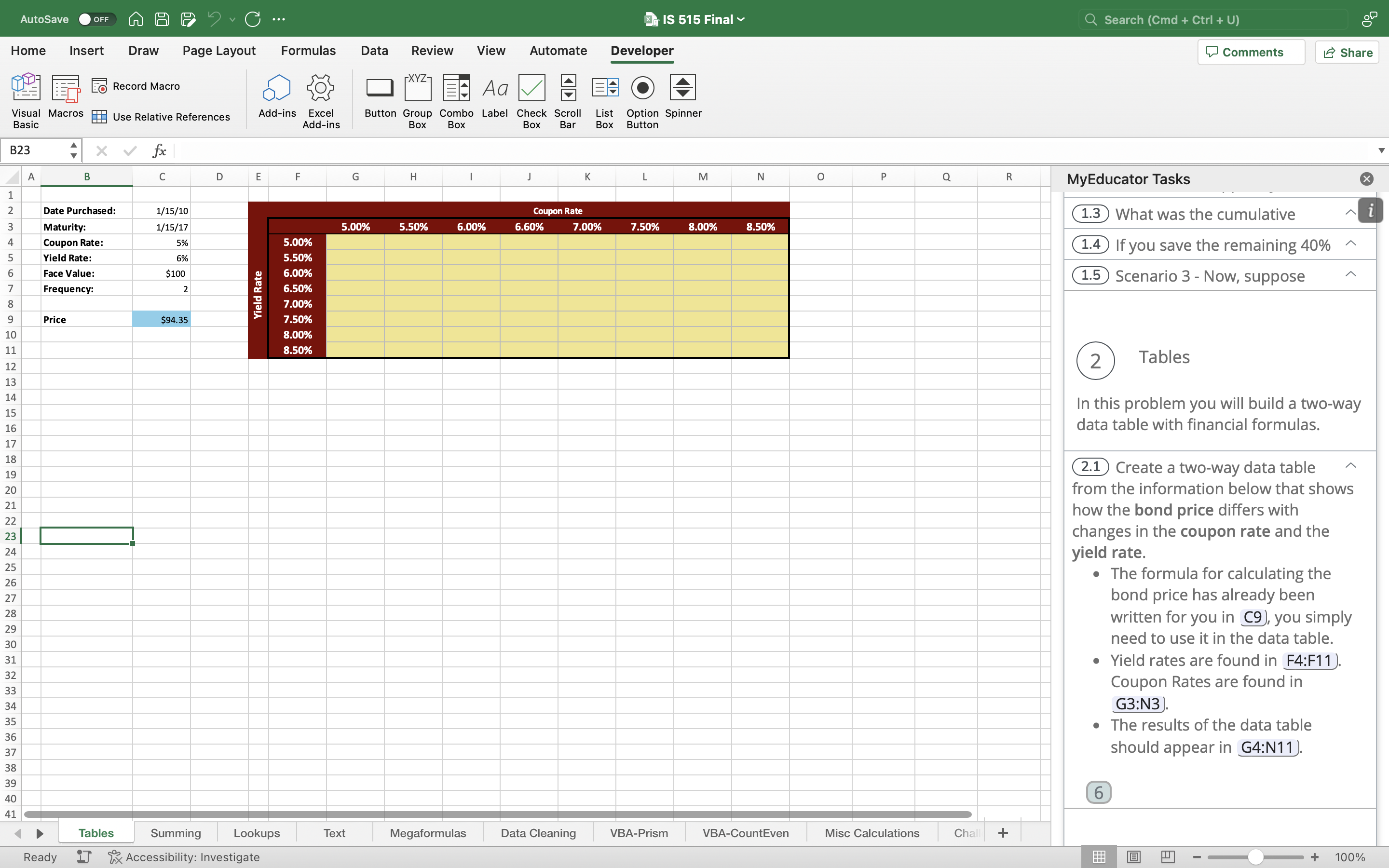Close the MyEducator Tasks panel
Image resolution: width=1389 pixels, height=868 pixels.
[1367, 178]
